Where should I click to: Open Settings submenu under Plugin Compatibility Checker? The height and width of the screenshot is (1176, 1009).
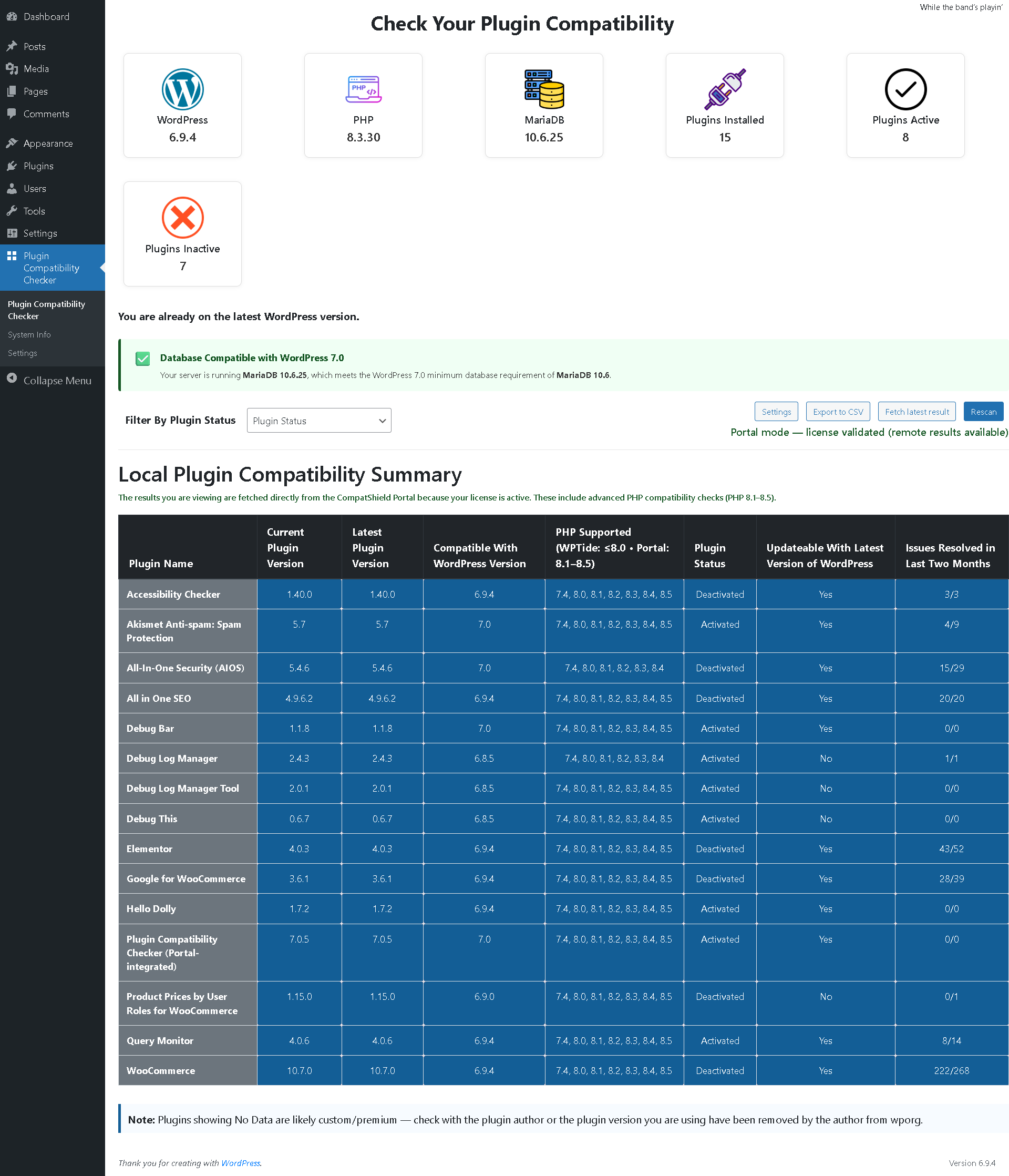pyautogui.click(x=23, y=353)
